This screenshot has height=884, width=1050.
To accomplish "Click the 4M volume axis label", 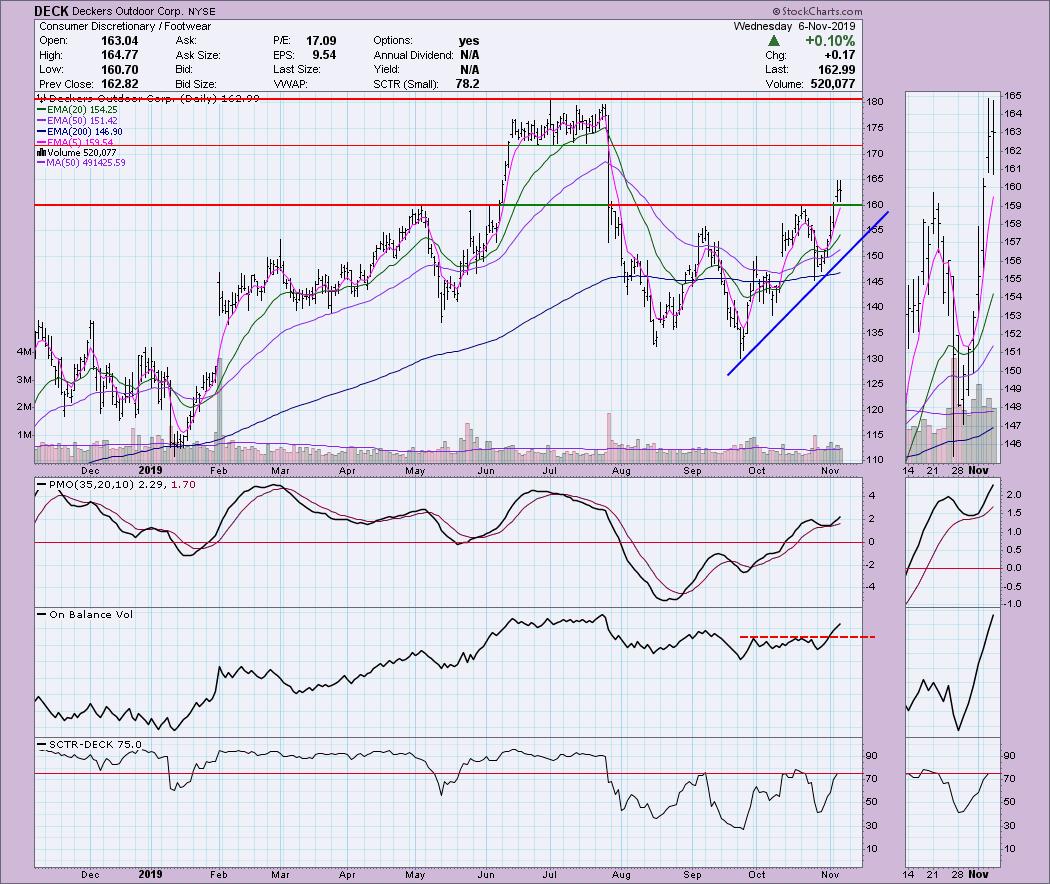I will [x=24, y=352].
